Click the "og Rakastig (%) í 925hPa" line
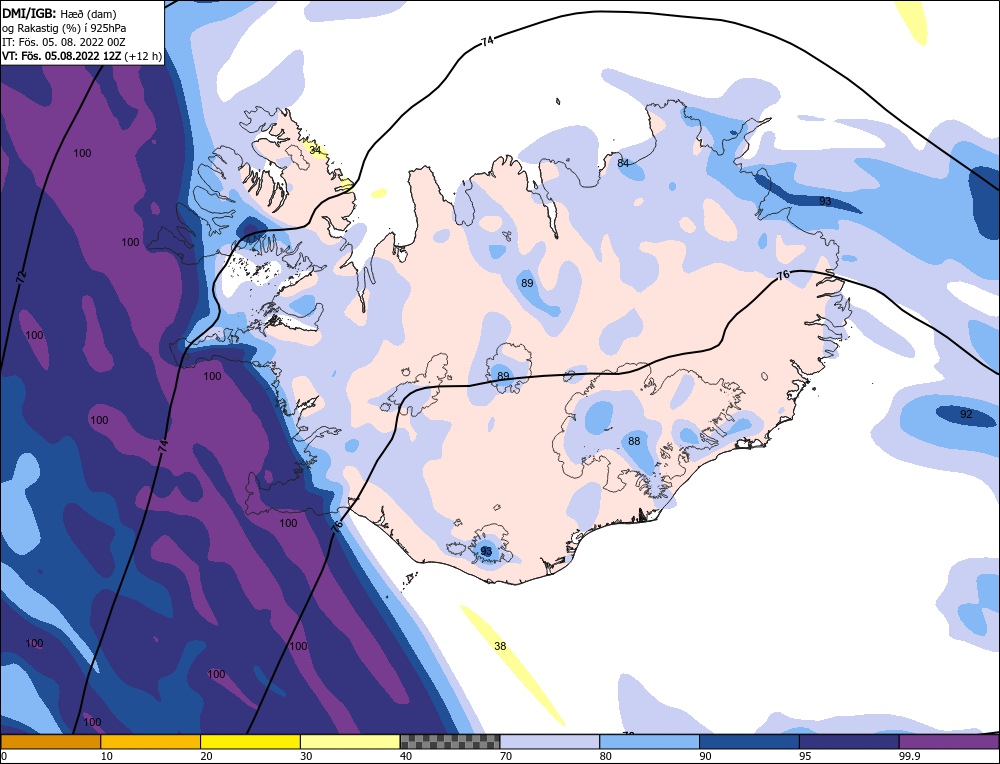This screenshot has height=764, width=1000. coord(64,28)
